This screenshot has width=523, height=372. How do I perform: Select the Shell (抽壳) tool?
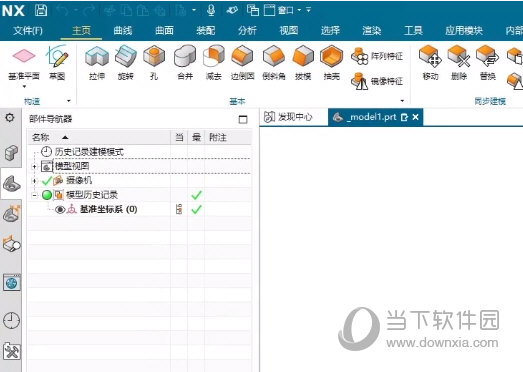point(332,62)
